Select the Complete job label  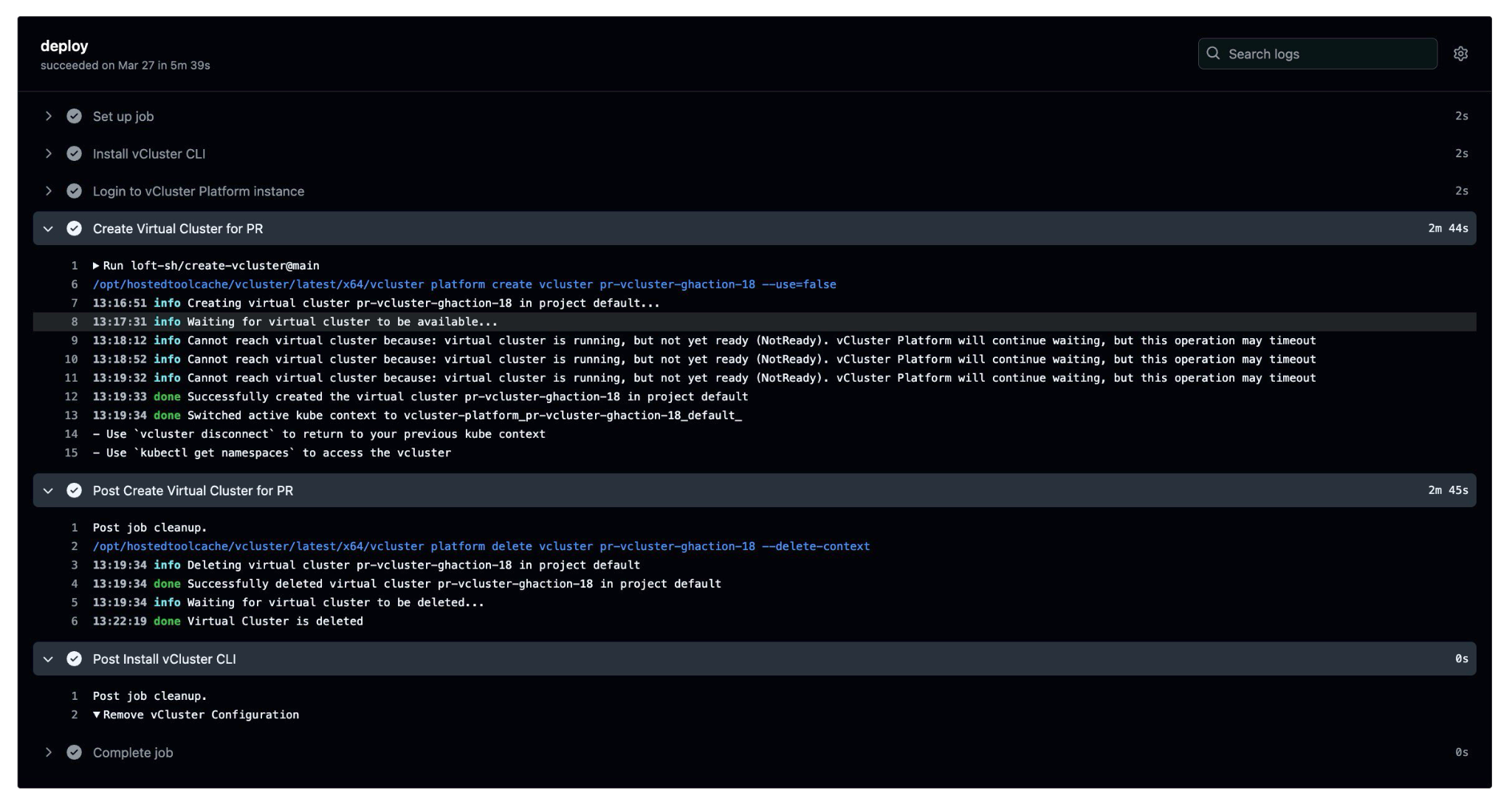pyautogui.click(x=133, y=752)
